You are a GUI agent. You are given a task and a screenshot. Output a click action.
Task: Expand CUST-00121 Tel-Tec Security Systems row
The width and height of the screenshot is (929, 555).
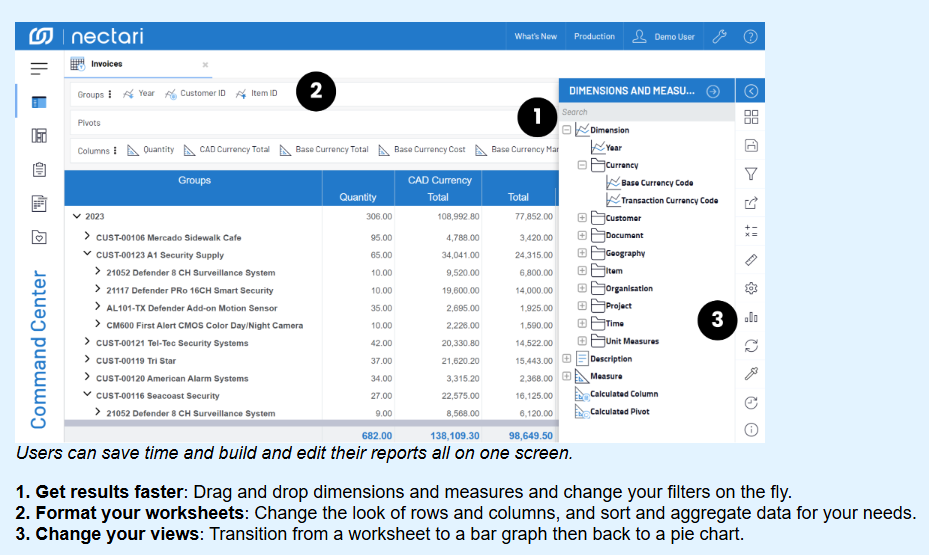coord(87,342)
